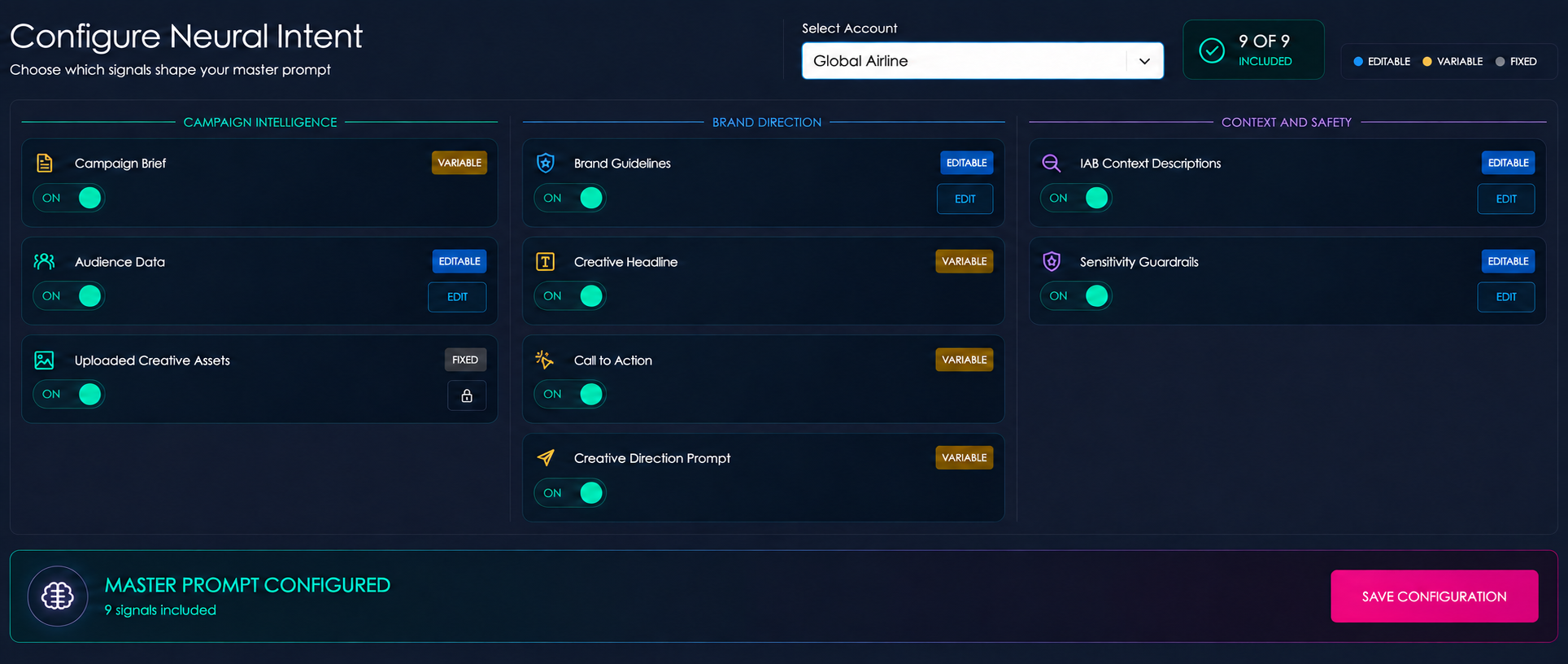Click EDIT for Sensitivity Guardrails
1568x664 pixels.
1506,297
